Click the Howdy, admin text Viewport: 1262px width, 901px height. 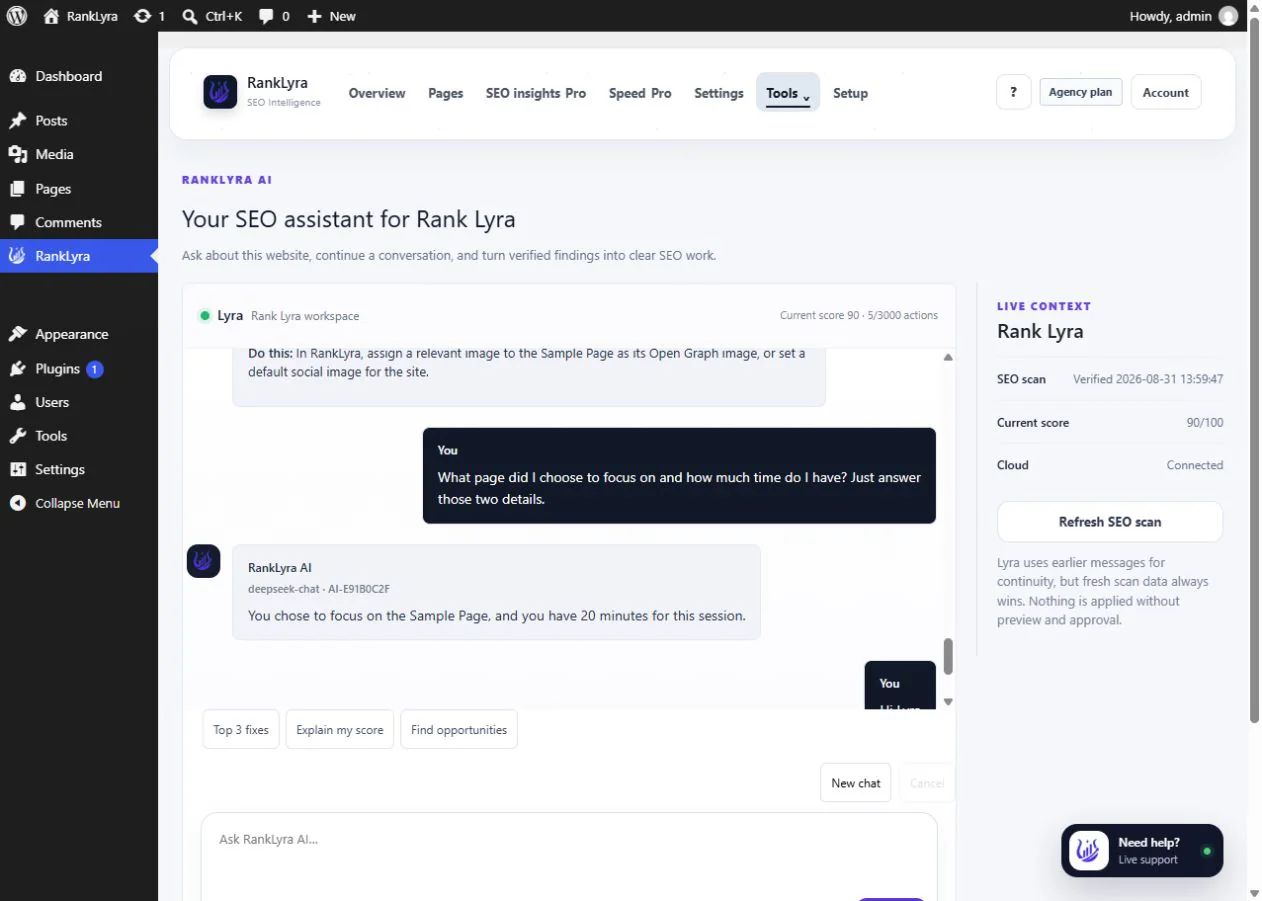(1170, 16)
